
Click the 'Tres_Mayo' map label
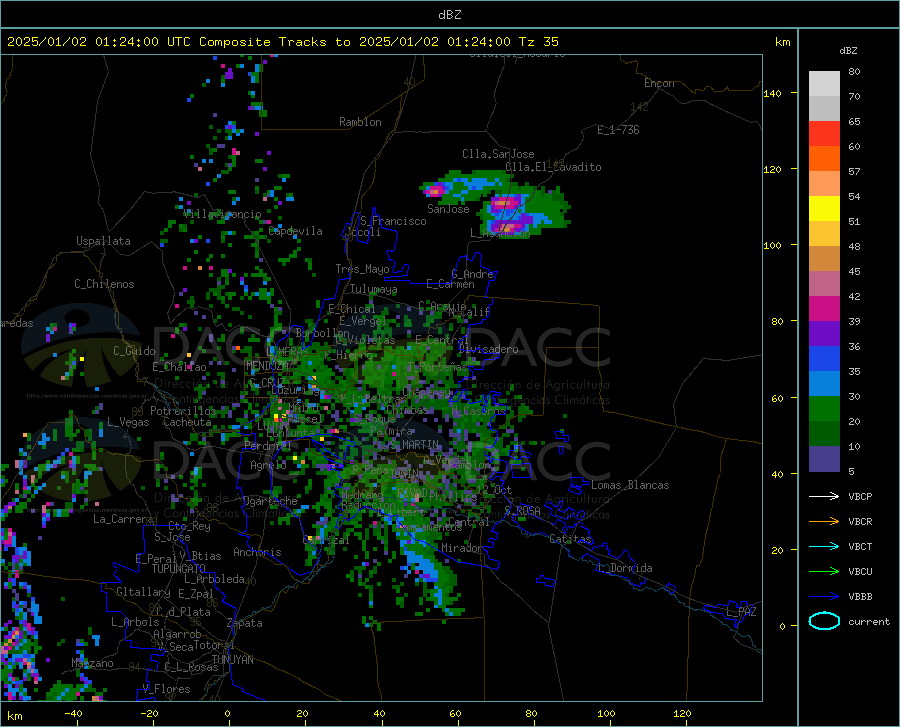(362, 269)
